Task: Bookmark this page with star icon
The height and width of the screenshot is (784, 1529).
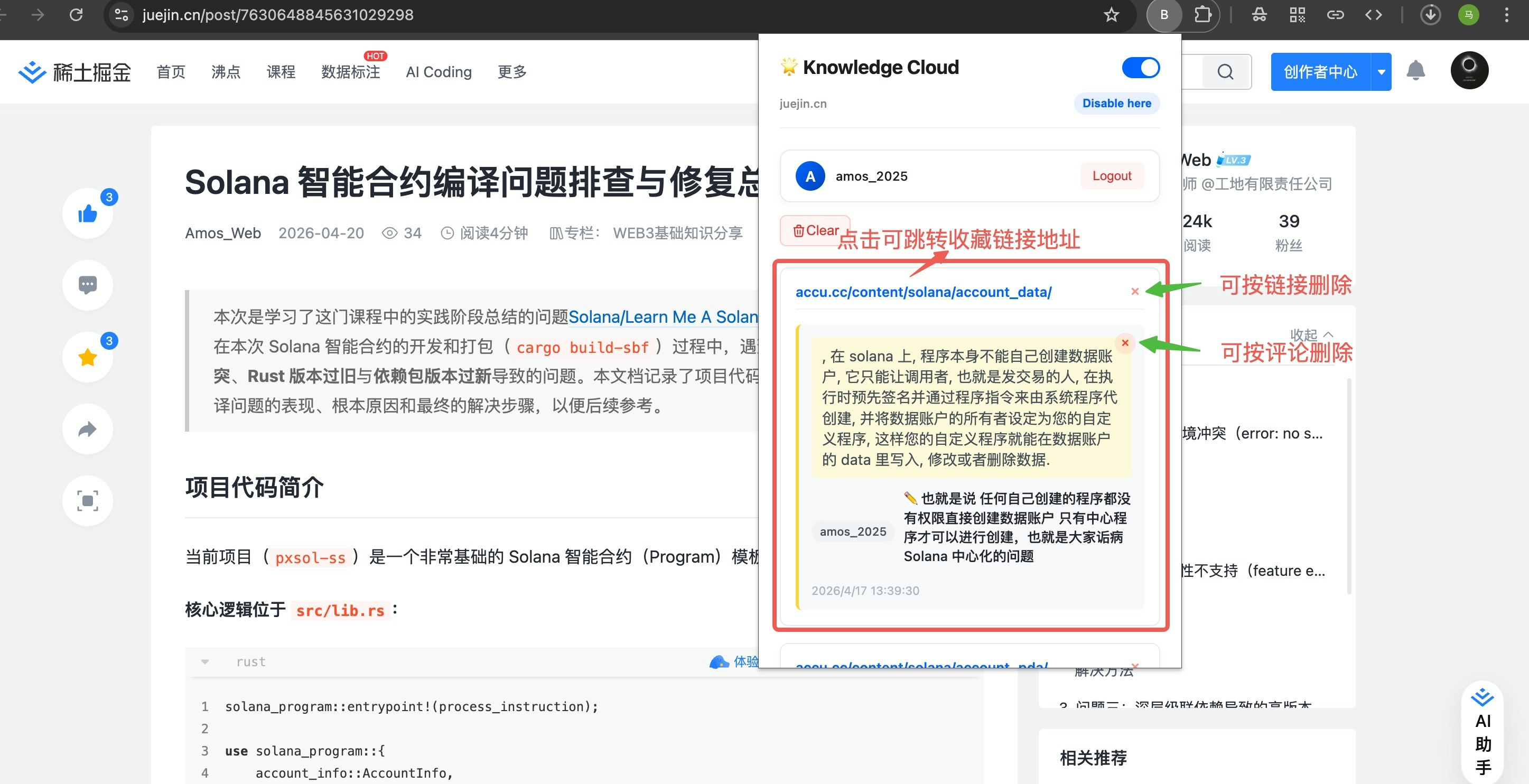Action: 1111,15
